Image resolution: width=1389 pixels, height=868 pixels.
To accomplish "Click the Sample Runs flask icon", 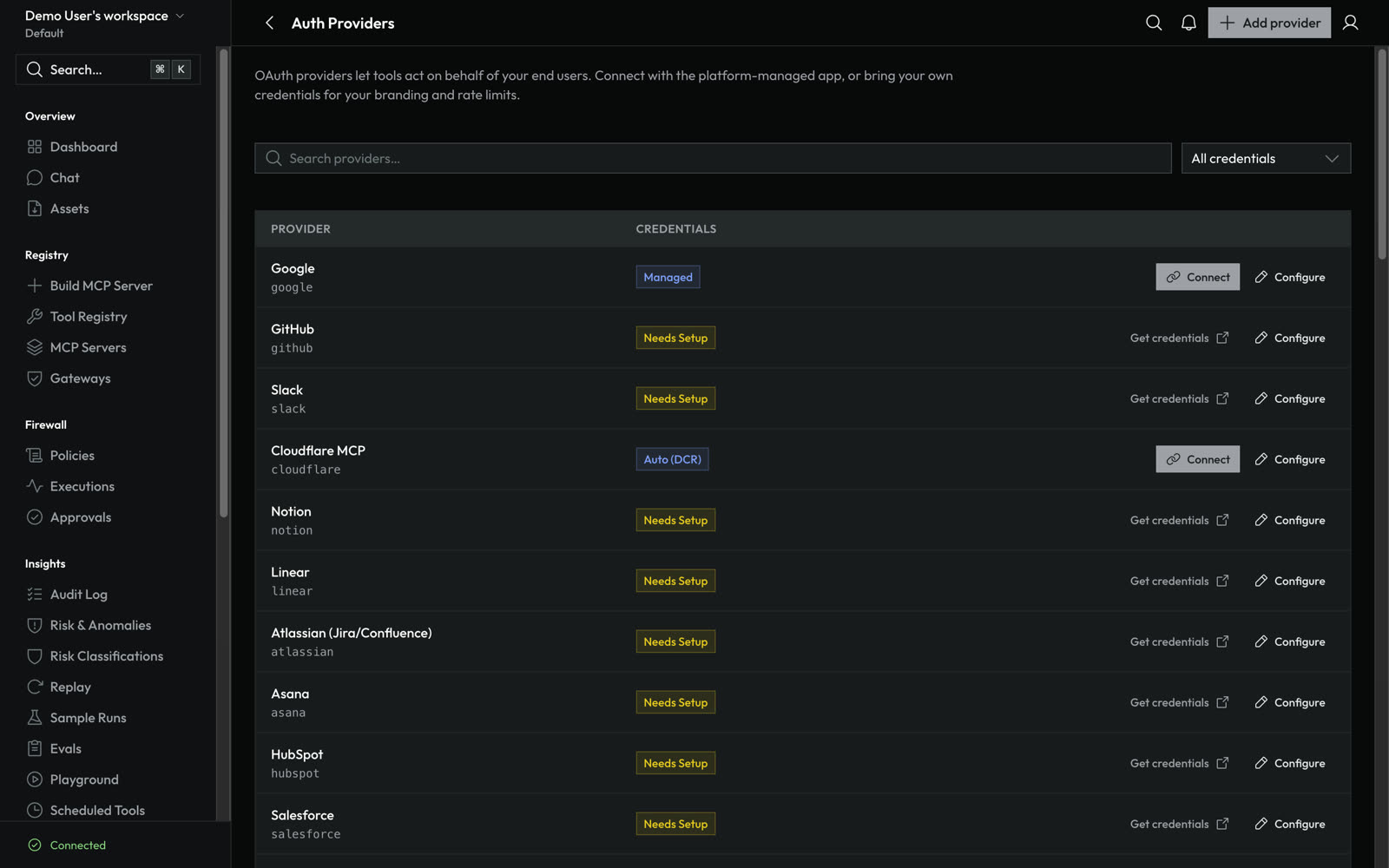I will coord(35,718).
